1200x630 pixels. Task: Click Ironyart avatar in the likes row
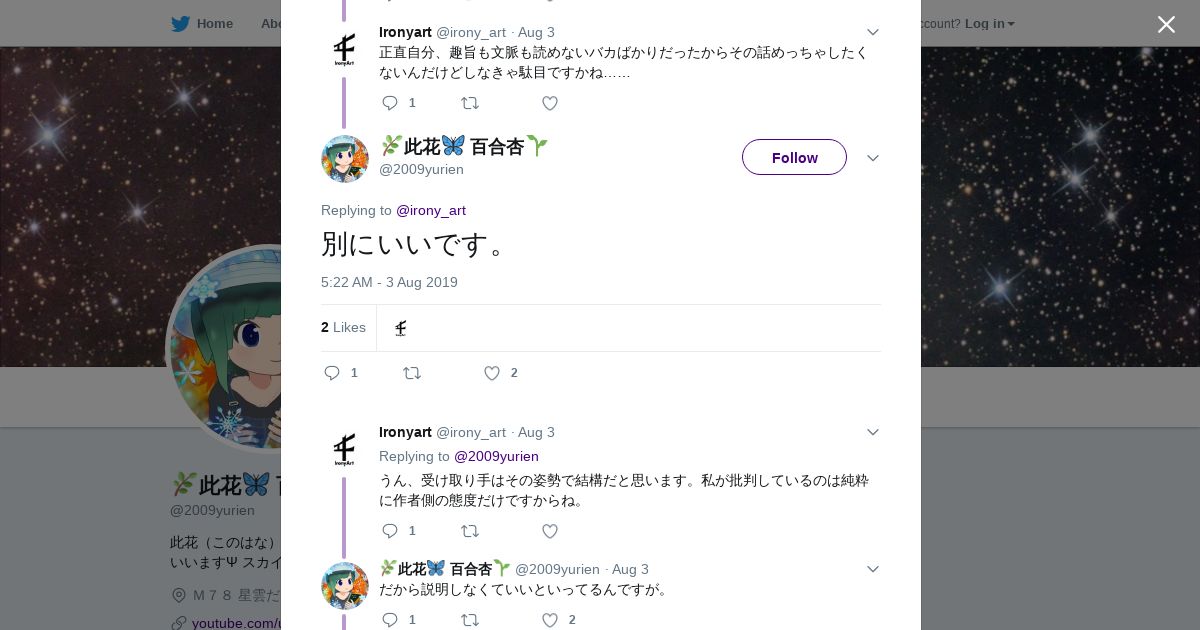coord(400,328)
